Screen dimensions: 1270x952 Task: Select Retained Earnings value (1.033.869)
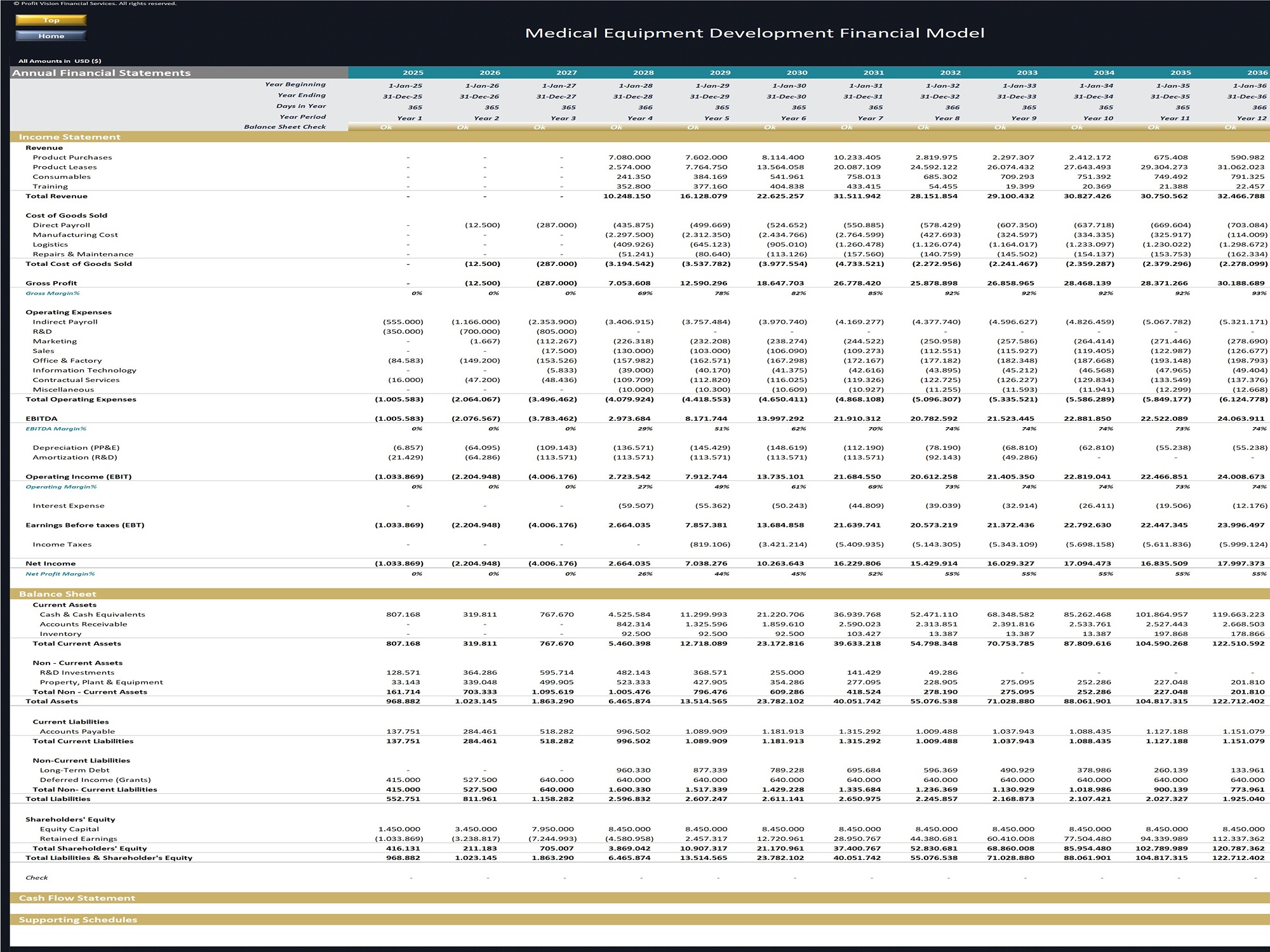[399, 839]
